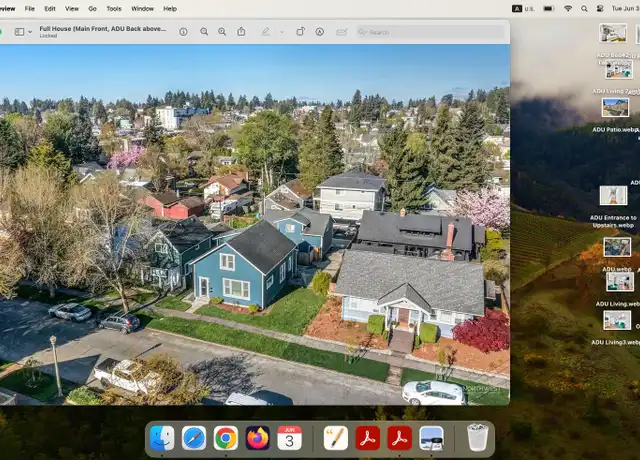Open the U.S. input source menu
Image resolution: width=640 pixels, height=460 pixels.
[x=523, y=9]
